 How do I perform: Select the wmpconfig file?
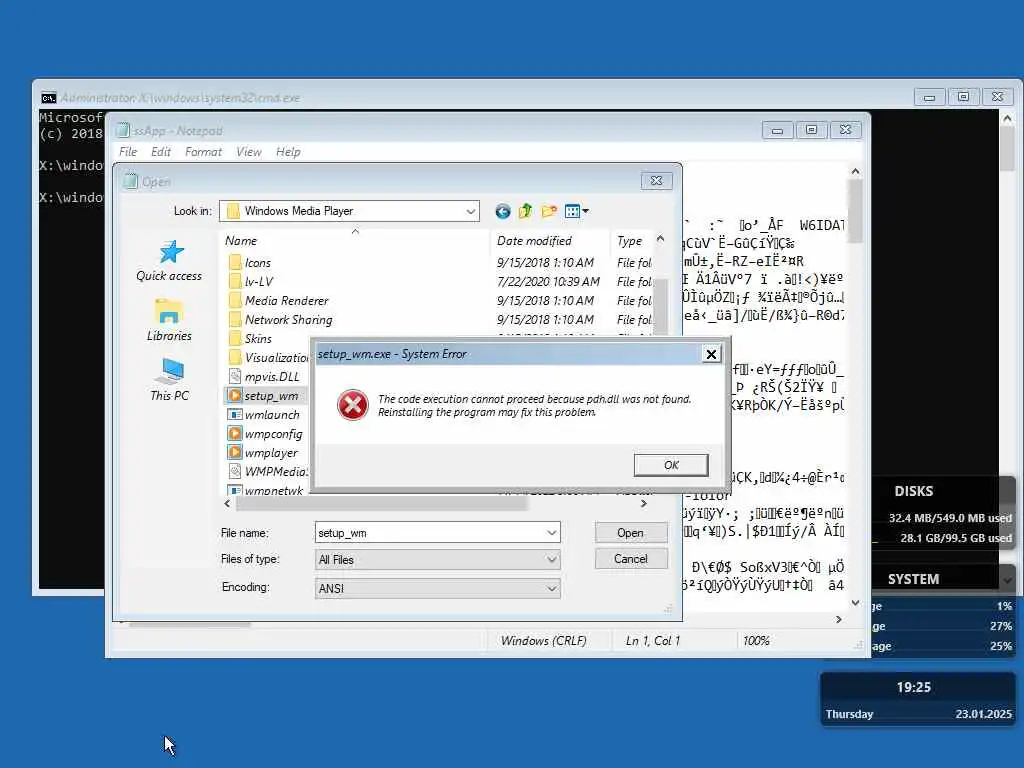tap(273, 434)
